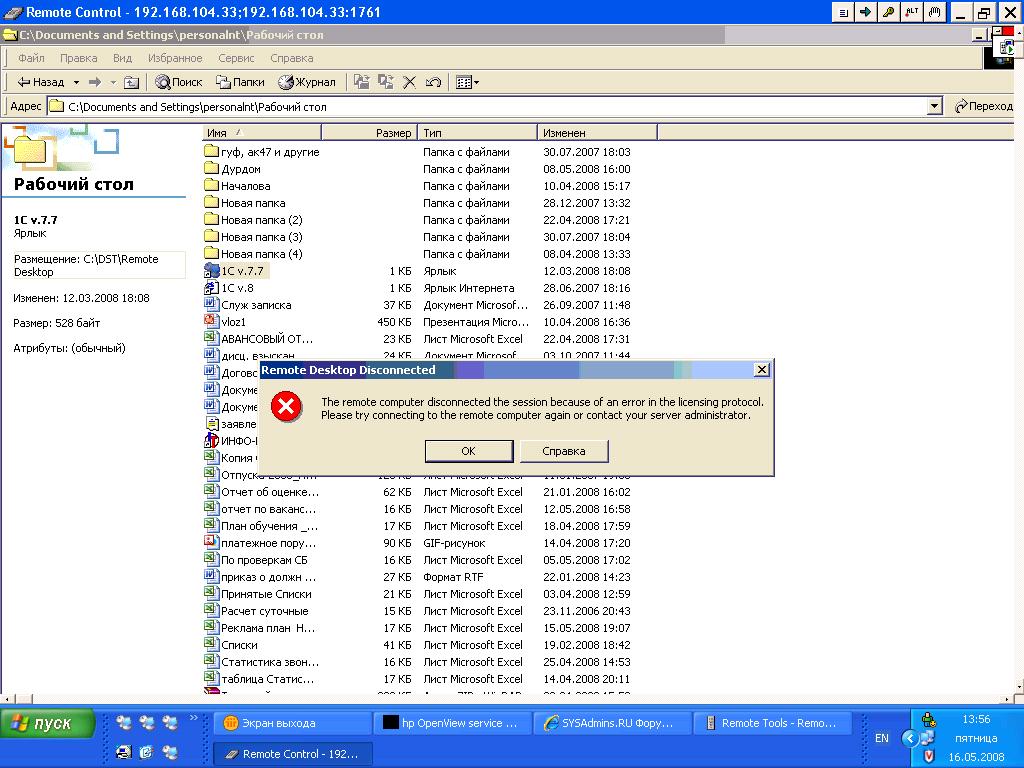
Task: Open the Файл menu
Action: 31,58
